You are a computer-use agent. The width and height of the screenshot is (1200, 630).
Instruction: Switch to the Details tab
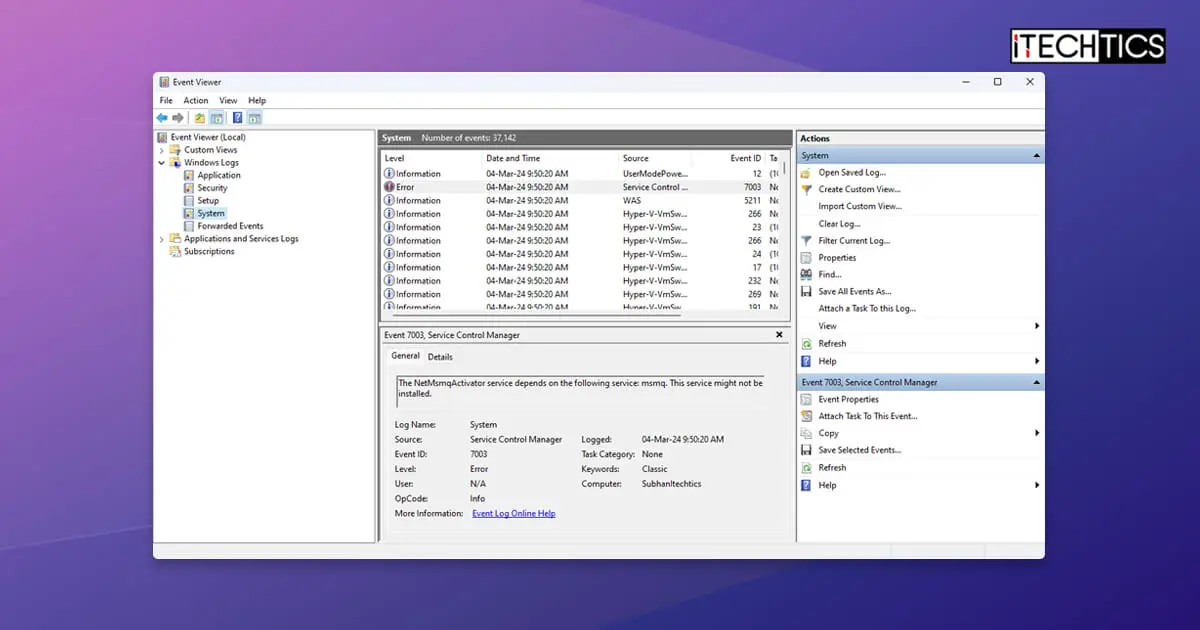[440, 355]
